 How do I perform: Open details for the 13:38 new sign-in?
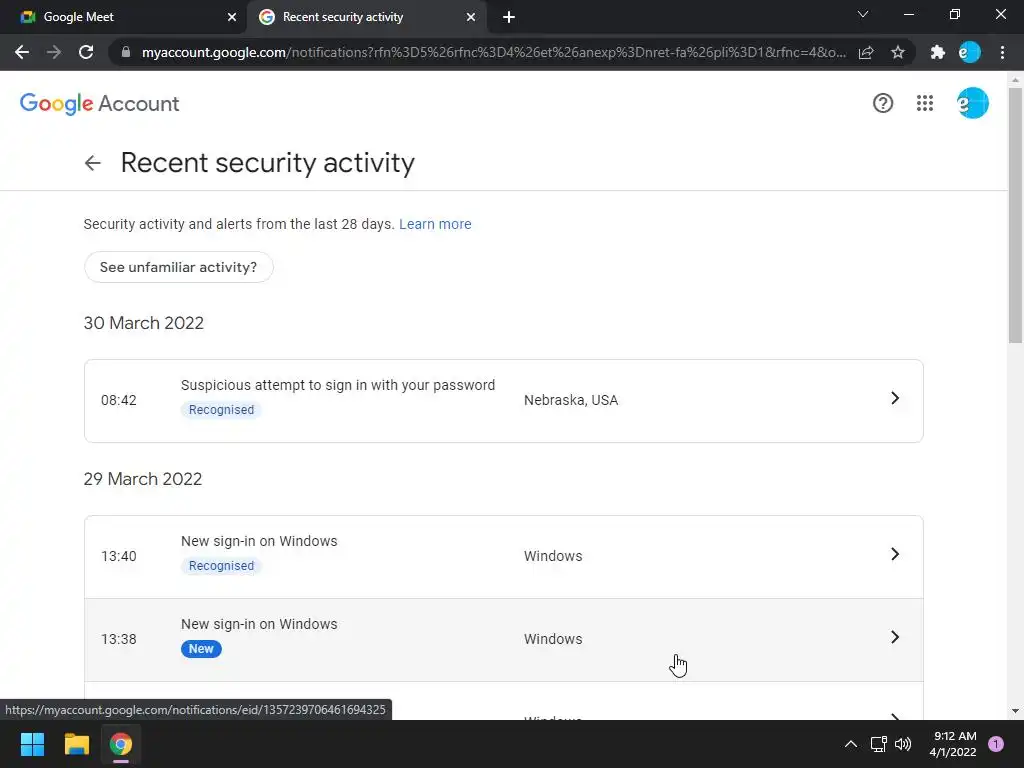point(895,638)
